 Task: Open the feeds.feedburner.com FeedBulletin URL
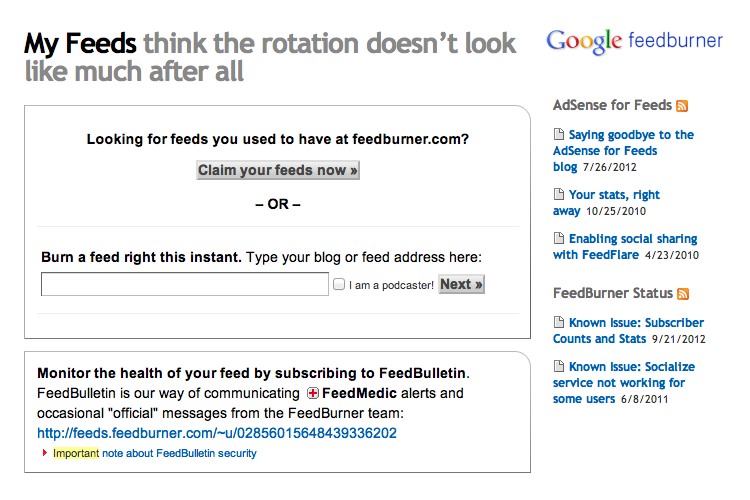coord(216,433)
